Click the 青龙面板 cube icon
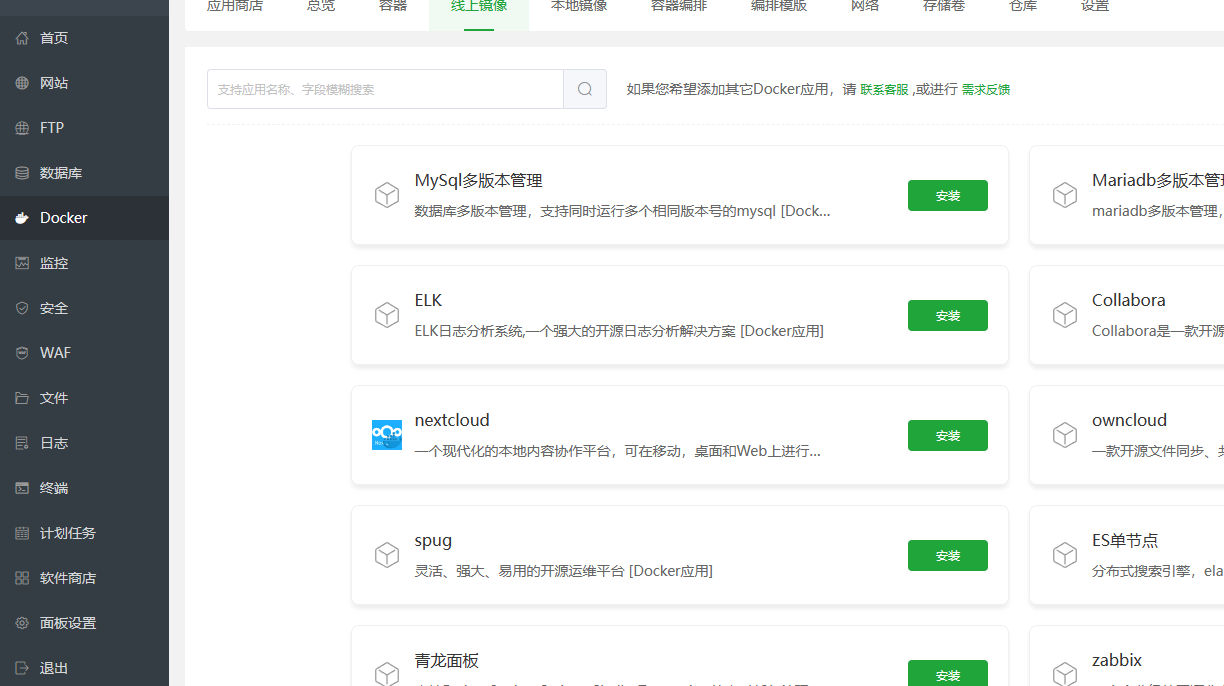1224x686 pixels. 387,674
